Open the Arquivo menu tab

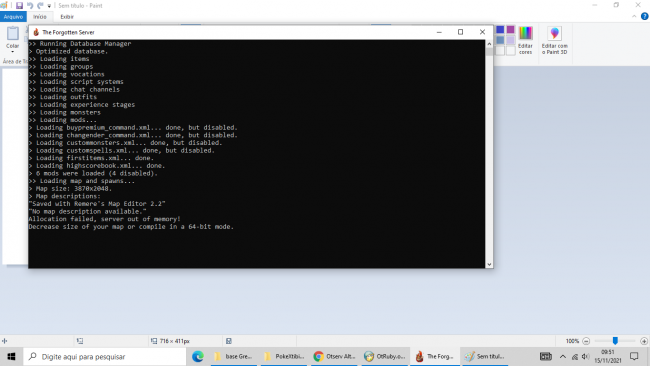[x=13, y=17]
